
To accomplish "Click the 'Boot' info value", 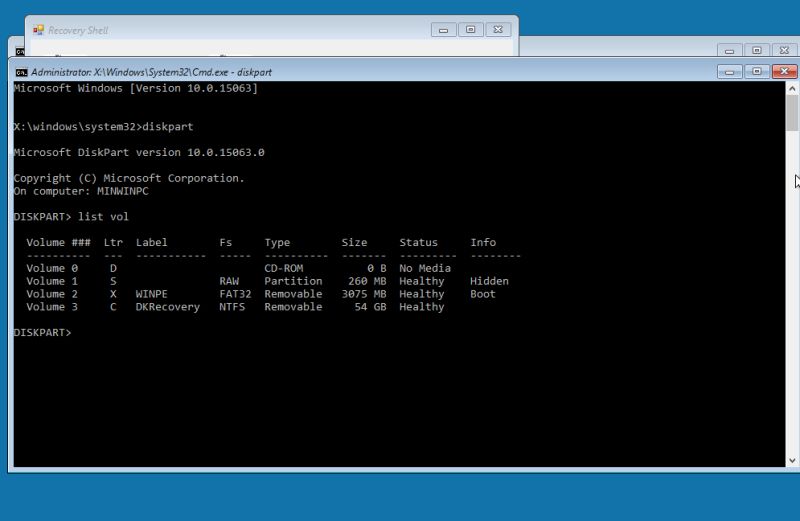I will coord(483,294).
